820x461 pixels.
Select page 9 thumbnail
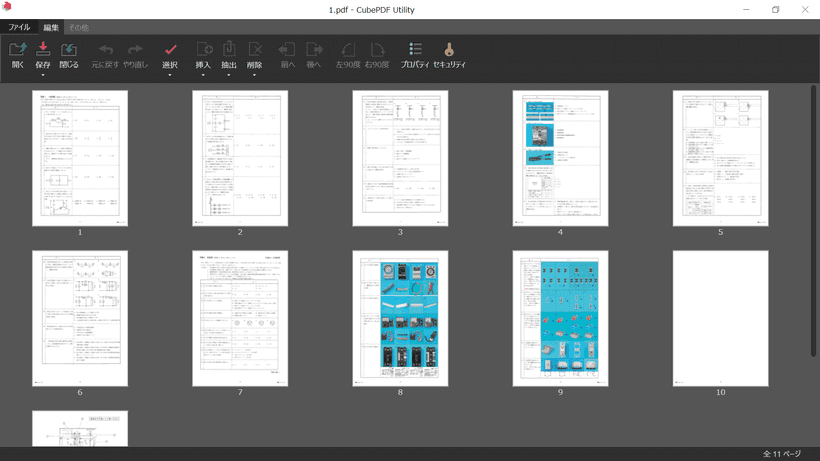[560, 318]
